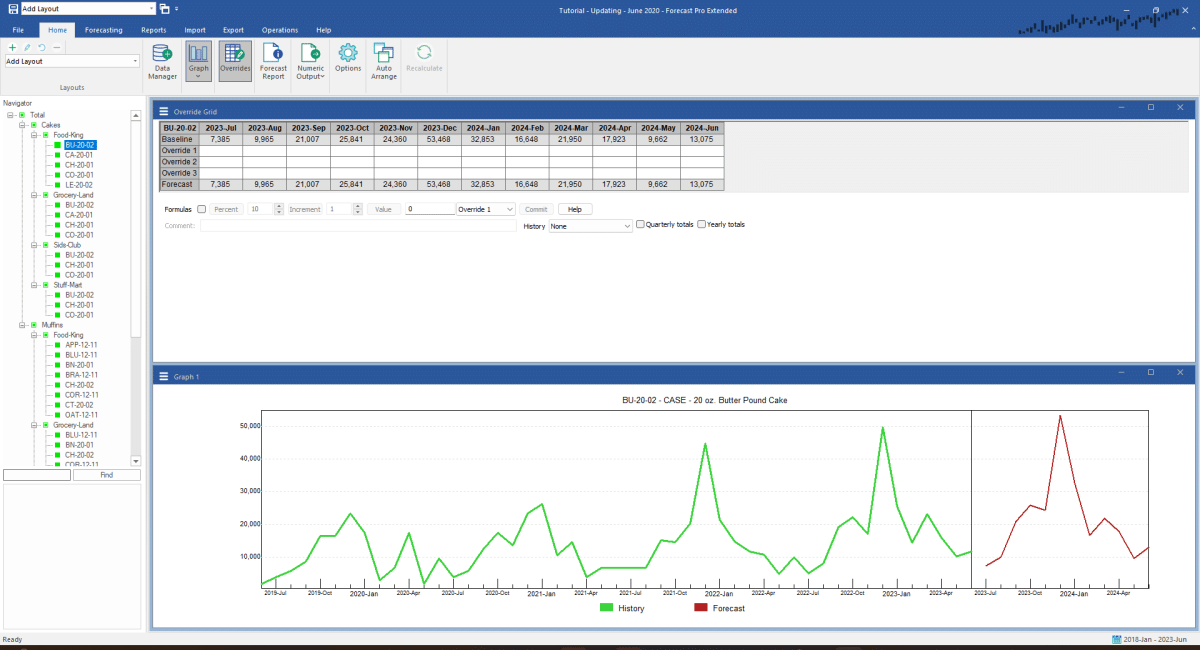Viewport: 1200px width, 650px height.
Task: Open the Forecast Report
Action: coord(273,62)
